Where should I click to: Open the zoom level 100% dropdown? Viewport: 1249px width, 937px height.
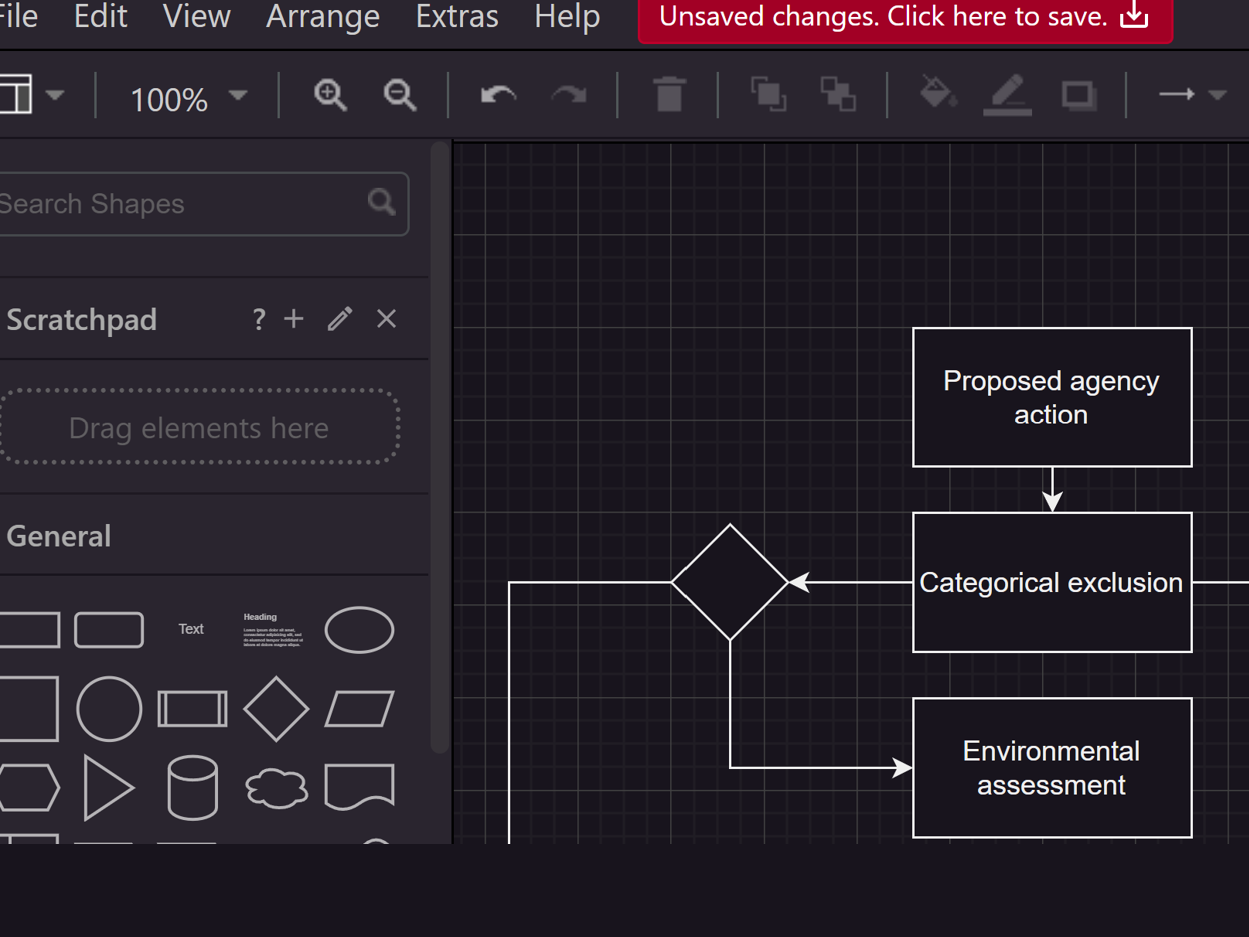pos(187,98)
